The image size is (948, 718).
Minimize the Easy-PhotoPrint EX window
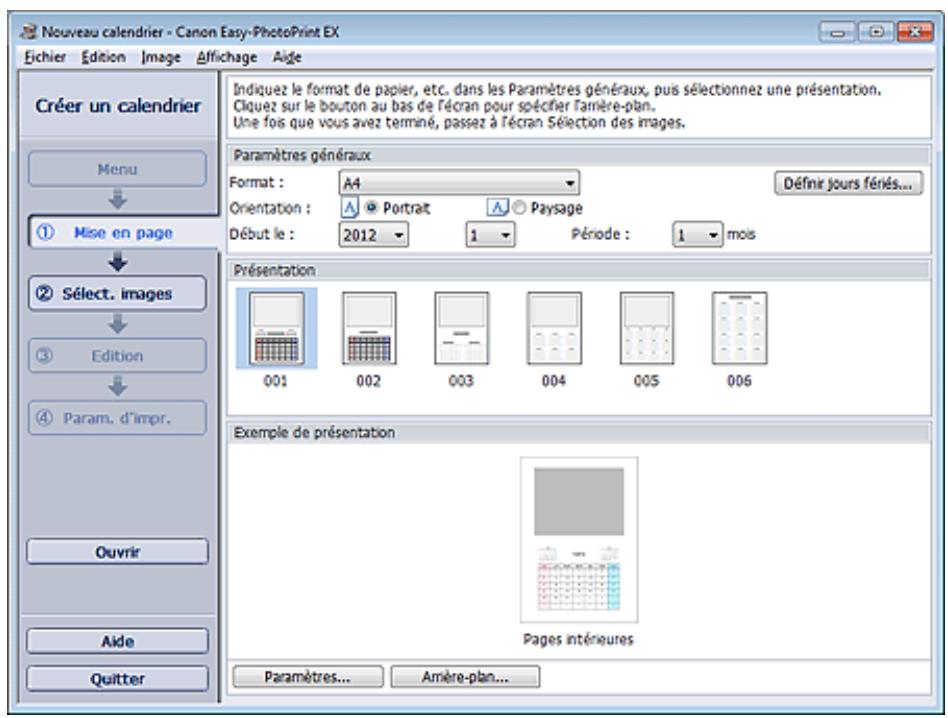click(837, 32)
